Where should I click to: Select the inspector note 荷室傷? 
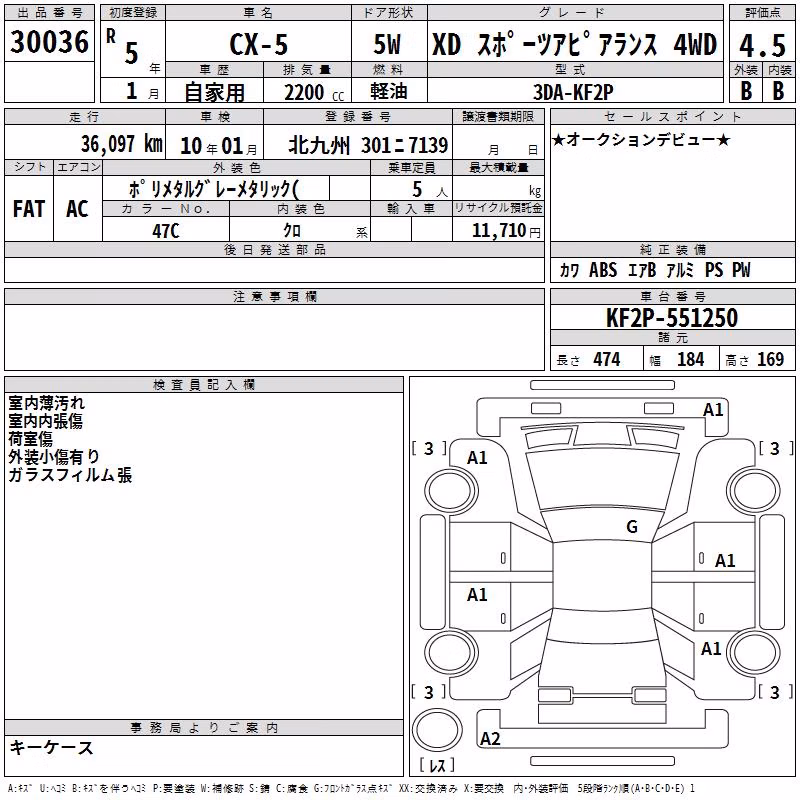click(x=31, y=439)
